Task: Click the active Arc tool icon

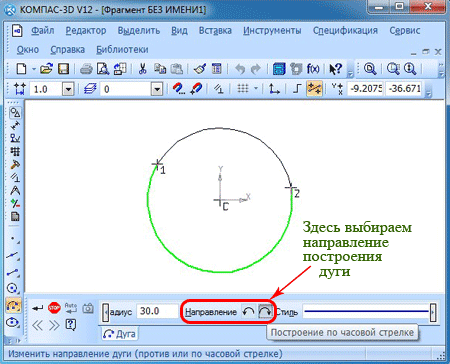Action: pos(13,305)
